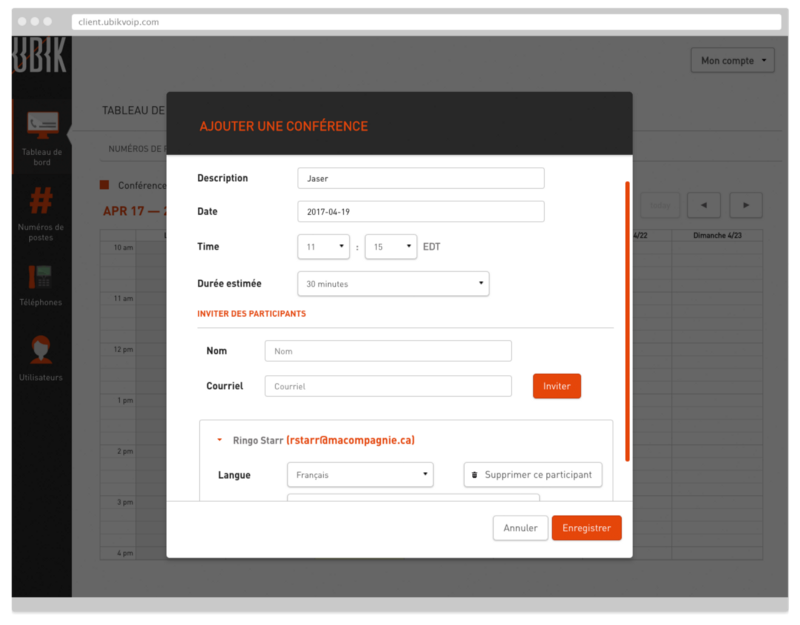Viewport: 800px width, 625px height.
Task: Click the today button in calendar
Action: (x=660, y=205)
